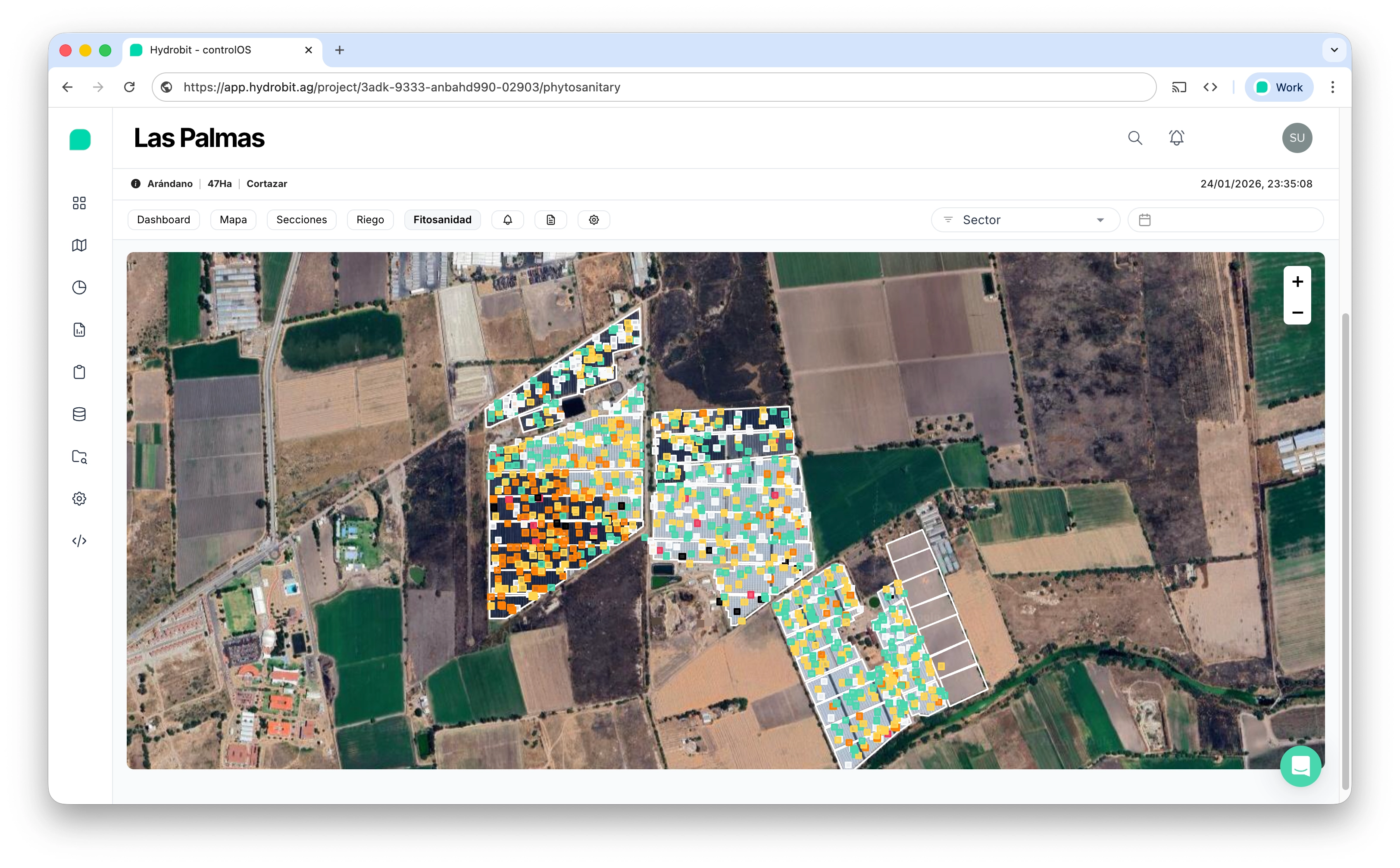This screenshot has height=868, width=1400.
Task: Click the folder search icon in sidebar
Action: coord(79,456)
